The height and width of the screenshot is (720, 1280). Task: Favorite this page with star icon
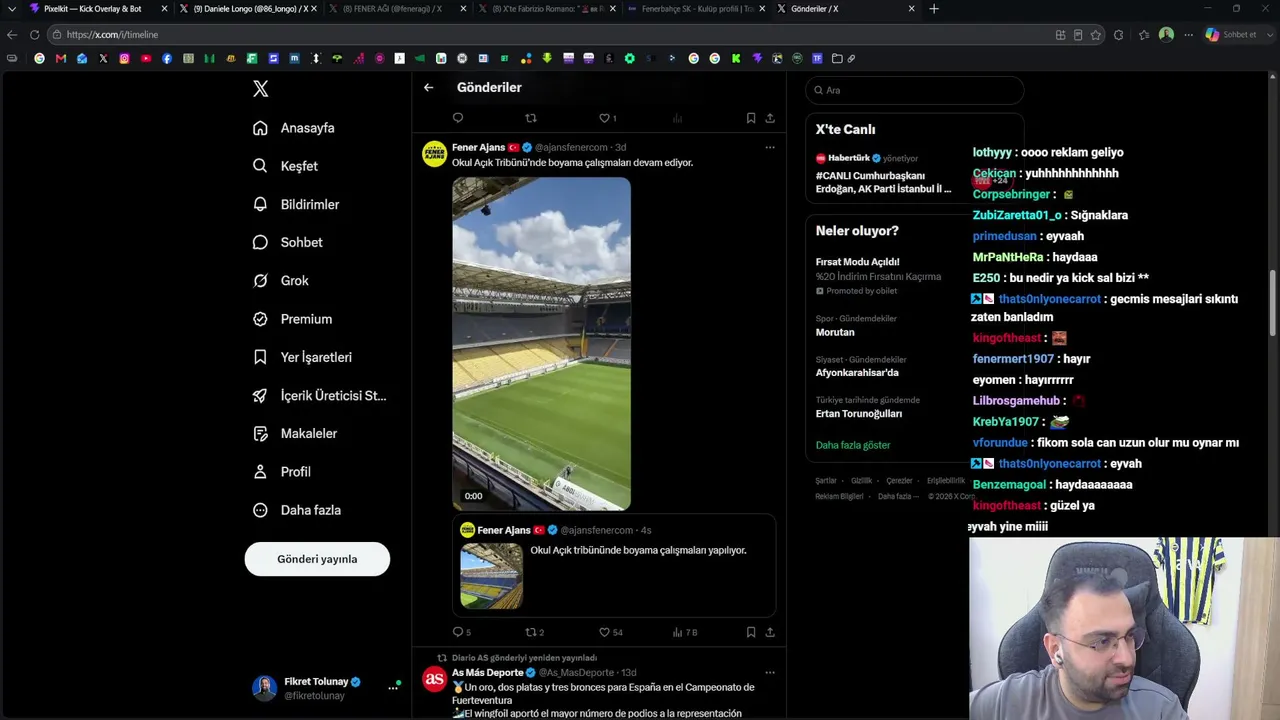(x=1096, y=35)
